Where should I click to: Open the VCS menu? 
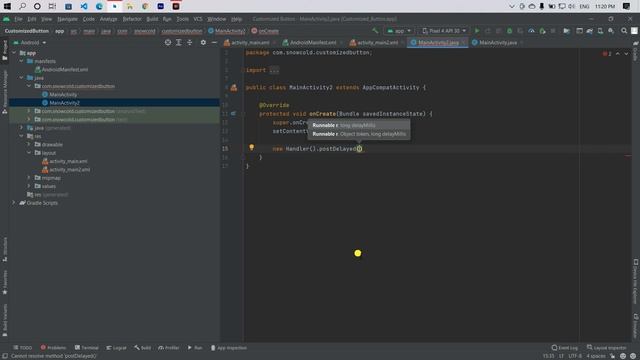tap(198, 19)
